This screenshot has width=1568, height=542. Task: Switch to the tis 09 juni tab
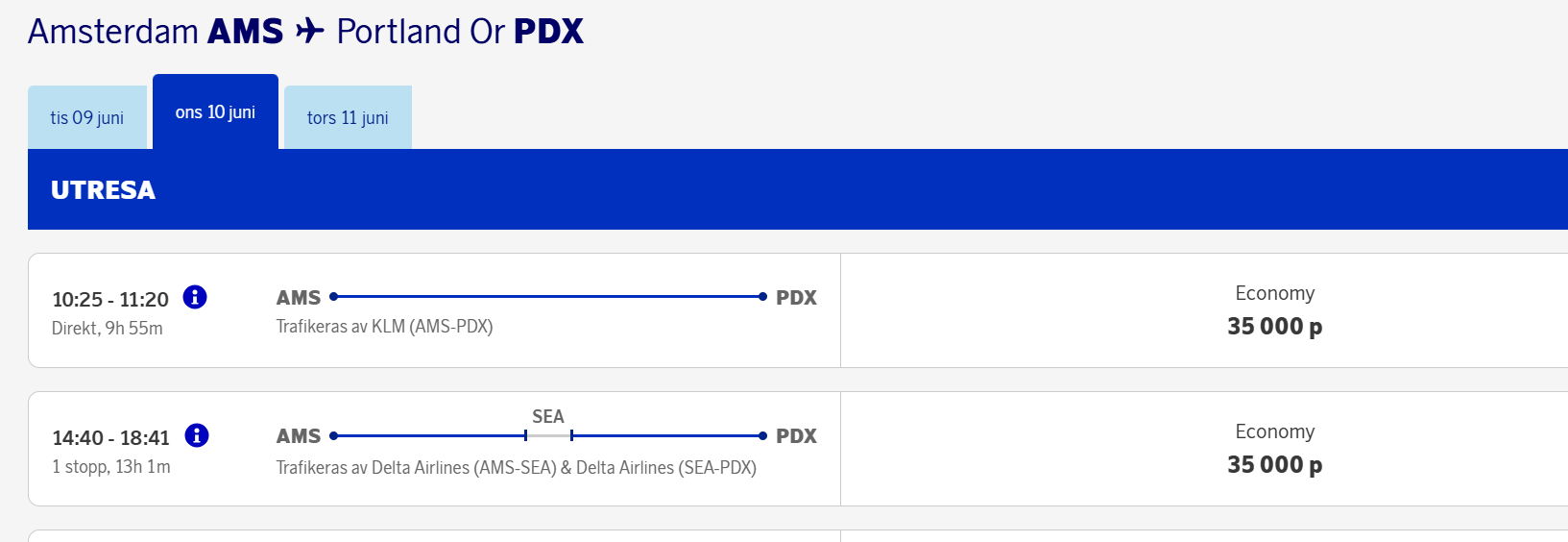tap(87, 117)
